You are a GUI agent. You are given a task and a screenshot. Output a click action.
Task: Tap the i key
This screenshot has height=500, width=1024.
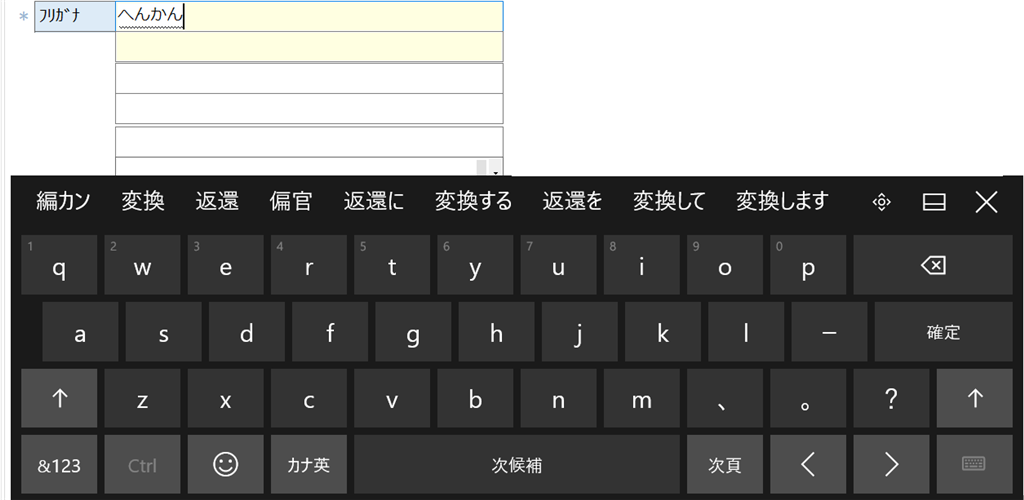[641, 265]
